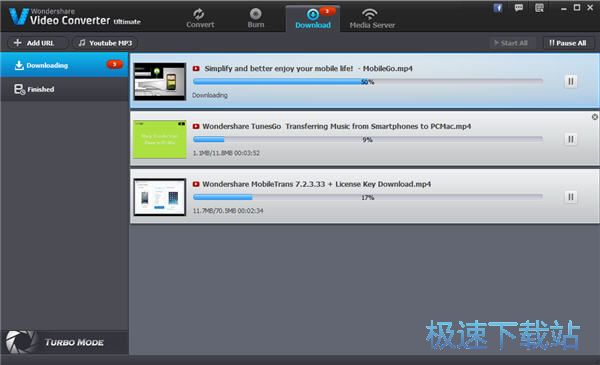
Task: Open the feedback chat bubble icon
Action: pyautogui.click(x=519, y=8)
